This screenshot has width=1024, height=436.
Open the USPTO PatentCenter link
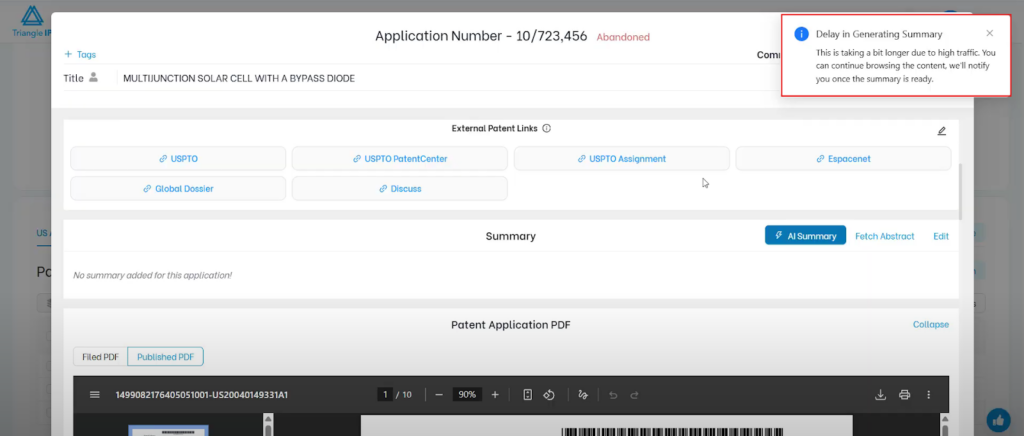(400, 159)
